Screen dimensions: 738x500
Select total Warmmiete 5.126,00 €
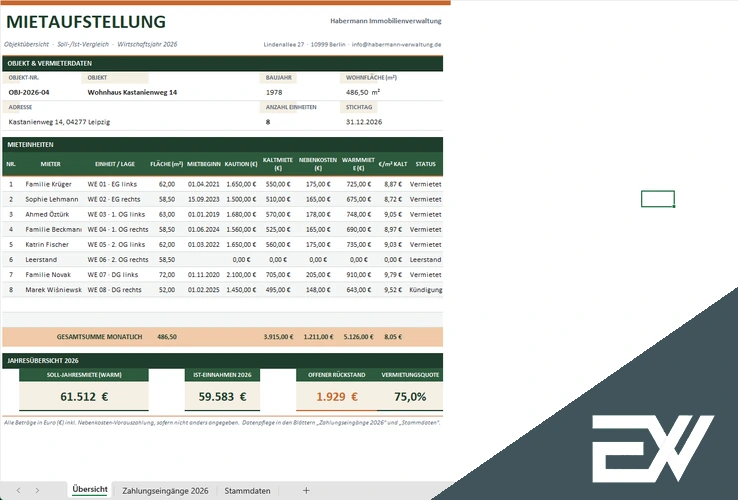tap(359, 337)
